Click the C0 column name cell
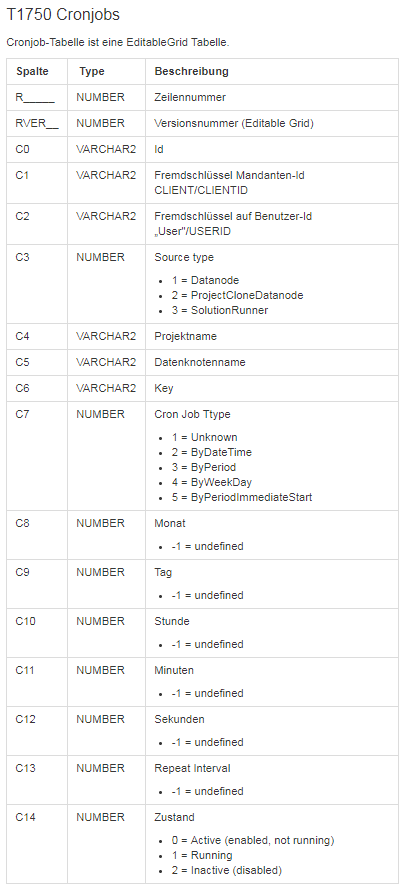404x888 pixels. point(37,150)
